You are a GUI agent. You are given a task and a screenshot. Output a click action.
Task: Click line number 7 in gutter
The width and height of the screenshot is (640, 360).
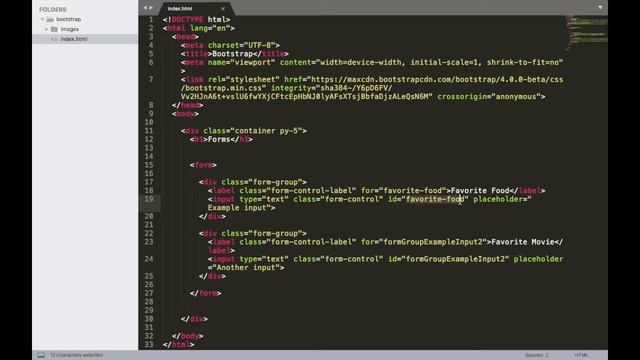(151, 79)
